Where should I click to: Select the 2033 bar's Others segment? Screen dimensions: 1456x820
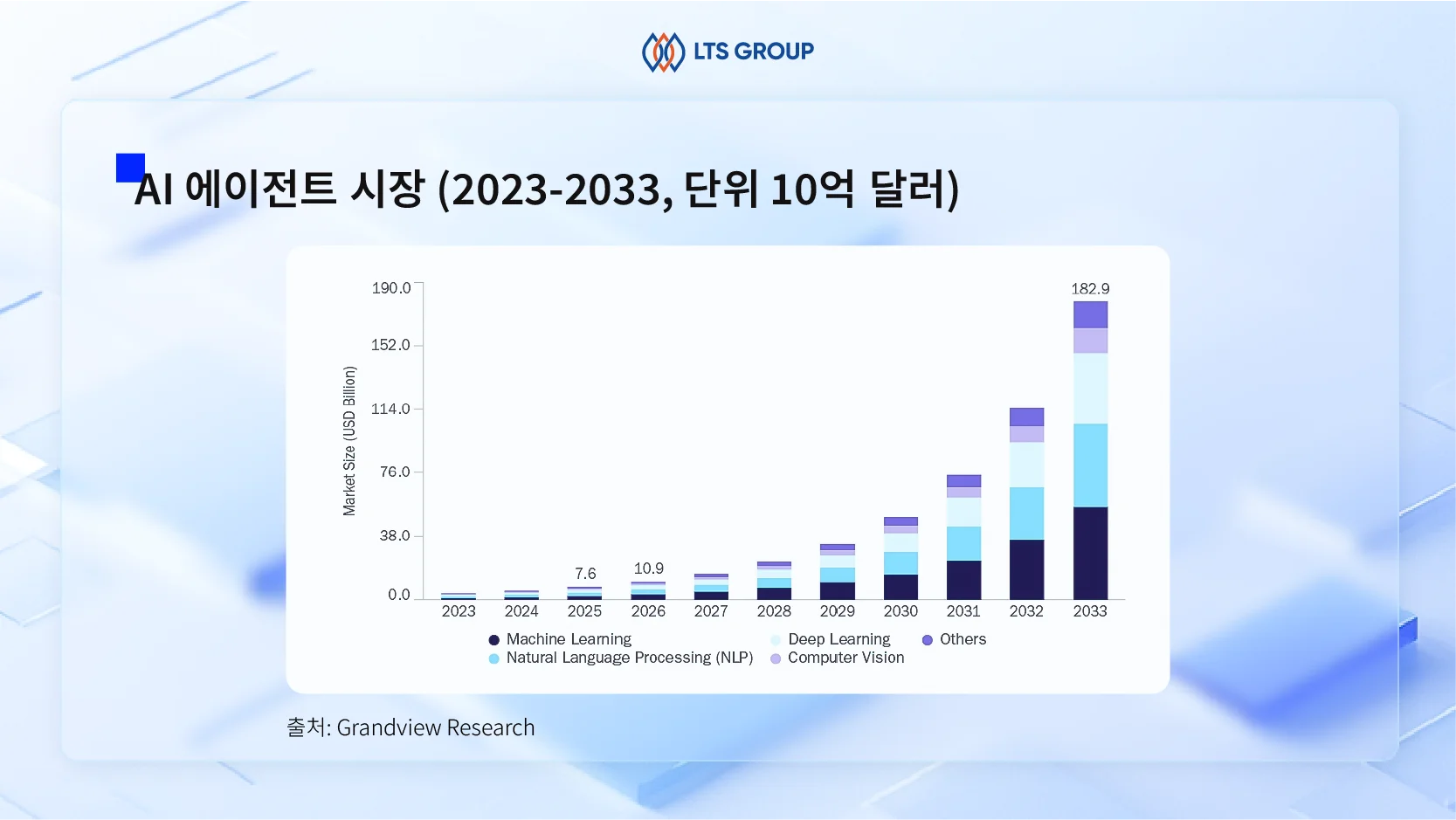[1090, 314]
